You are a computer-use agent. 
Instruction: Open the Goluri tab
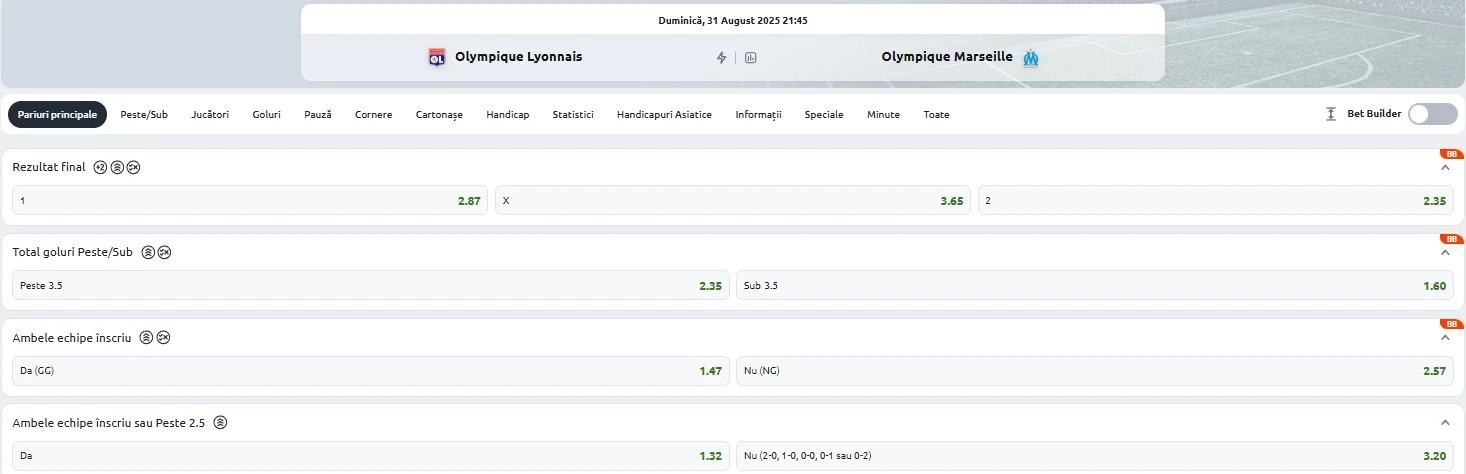(267, 114)
